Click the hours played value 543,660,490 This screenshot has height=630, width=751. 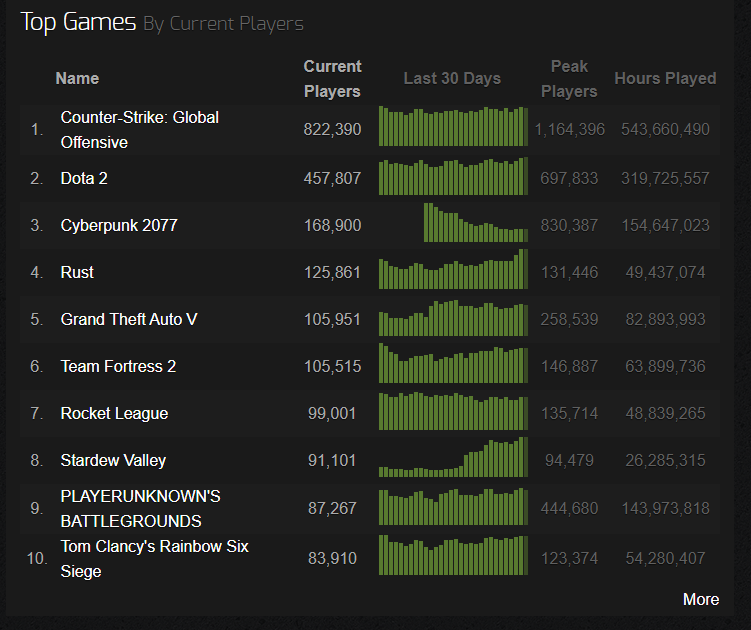665,129
